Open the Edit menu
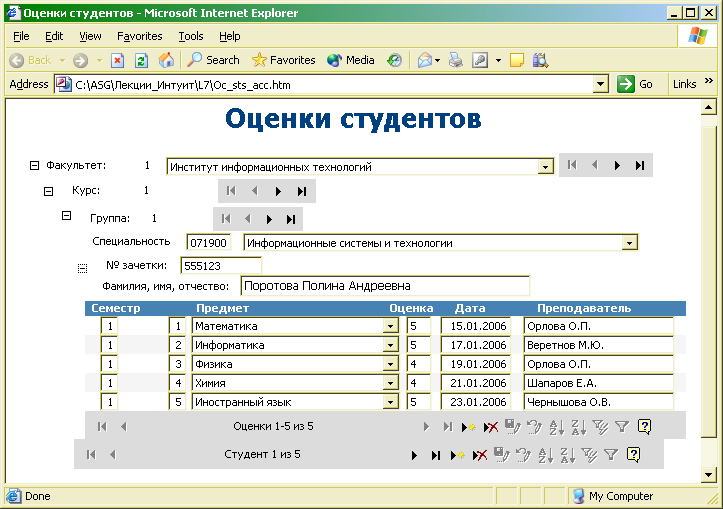Image resolution: width=723 pixels, height=509 pixels. [x=54, y=36]
